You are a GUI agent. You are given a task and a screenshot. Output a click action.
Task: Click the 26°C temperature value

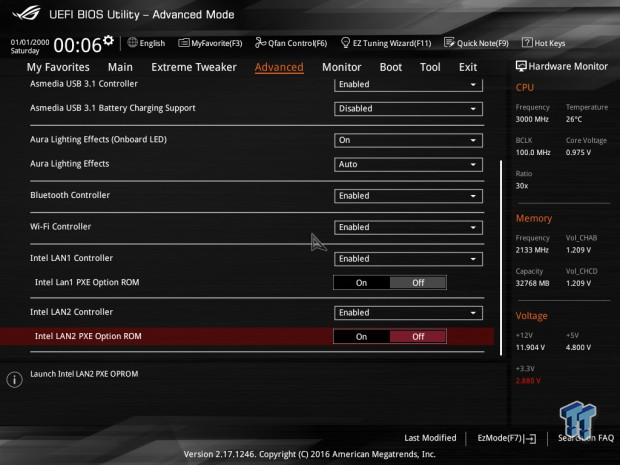574,119
